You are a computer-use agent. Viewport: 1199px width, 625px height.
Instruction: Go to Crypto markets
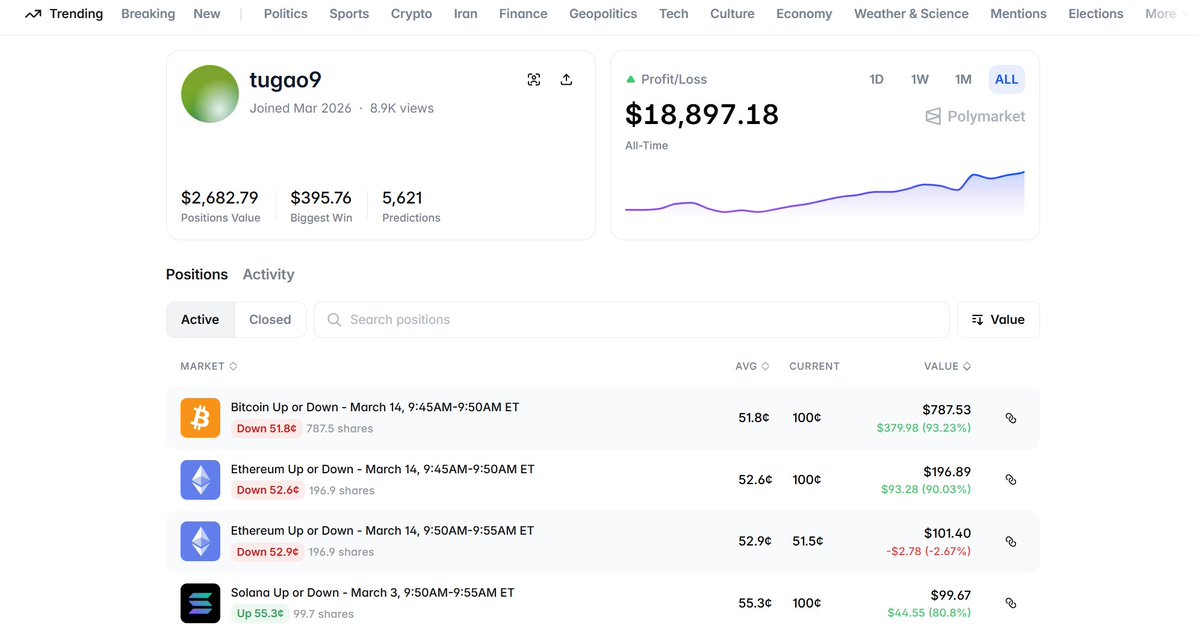pyautogui.click(x=411, y=14)
